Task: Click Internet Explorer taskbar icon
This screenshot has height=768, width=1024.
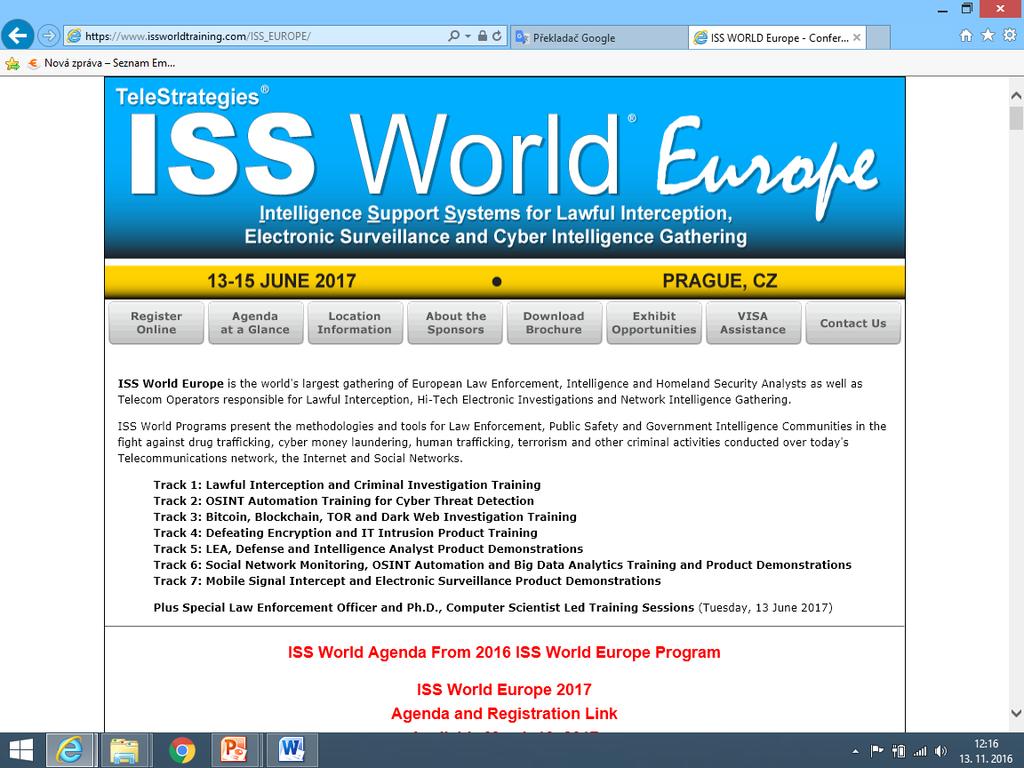Action: 71,750
